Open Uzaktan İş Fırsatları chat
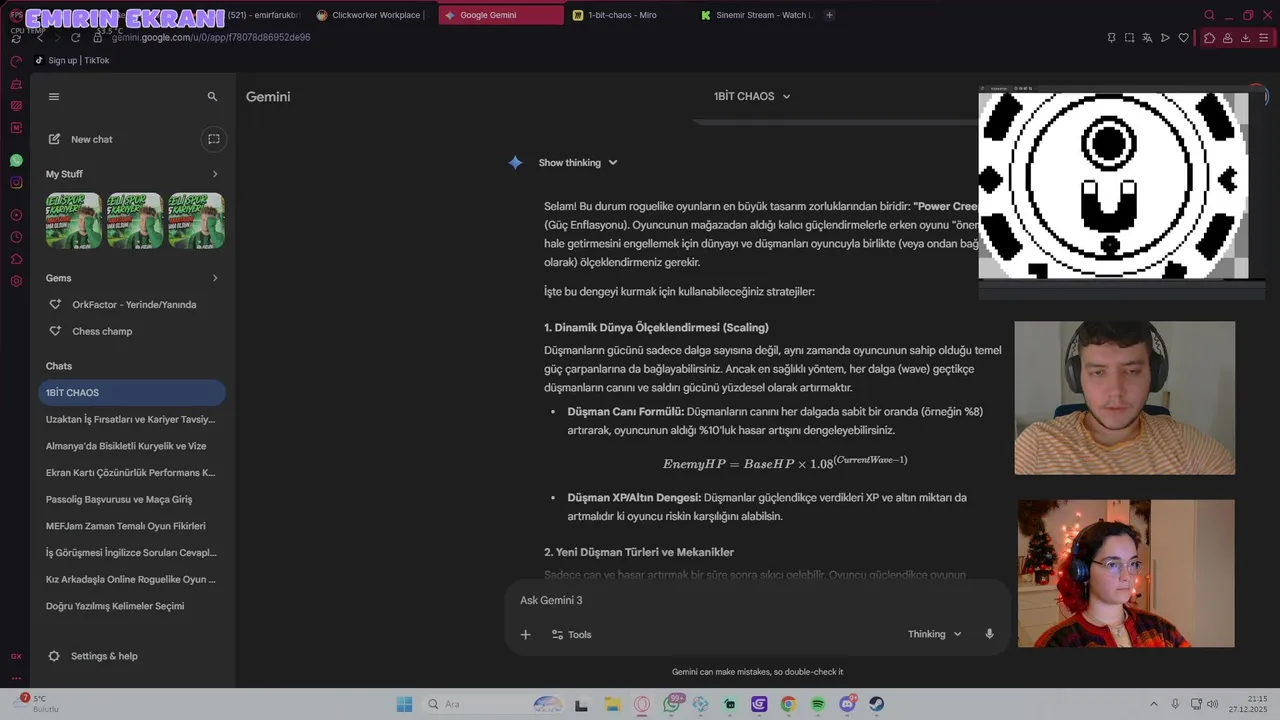1280x720 pixels. (132, 419)
